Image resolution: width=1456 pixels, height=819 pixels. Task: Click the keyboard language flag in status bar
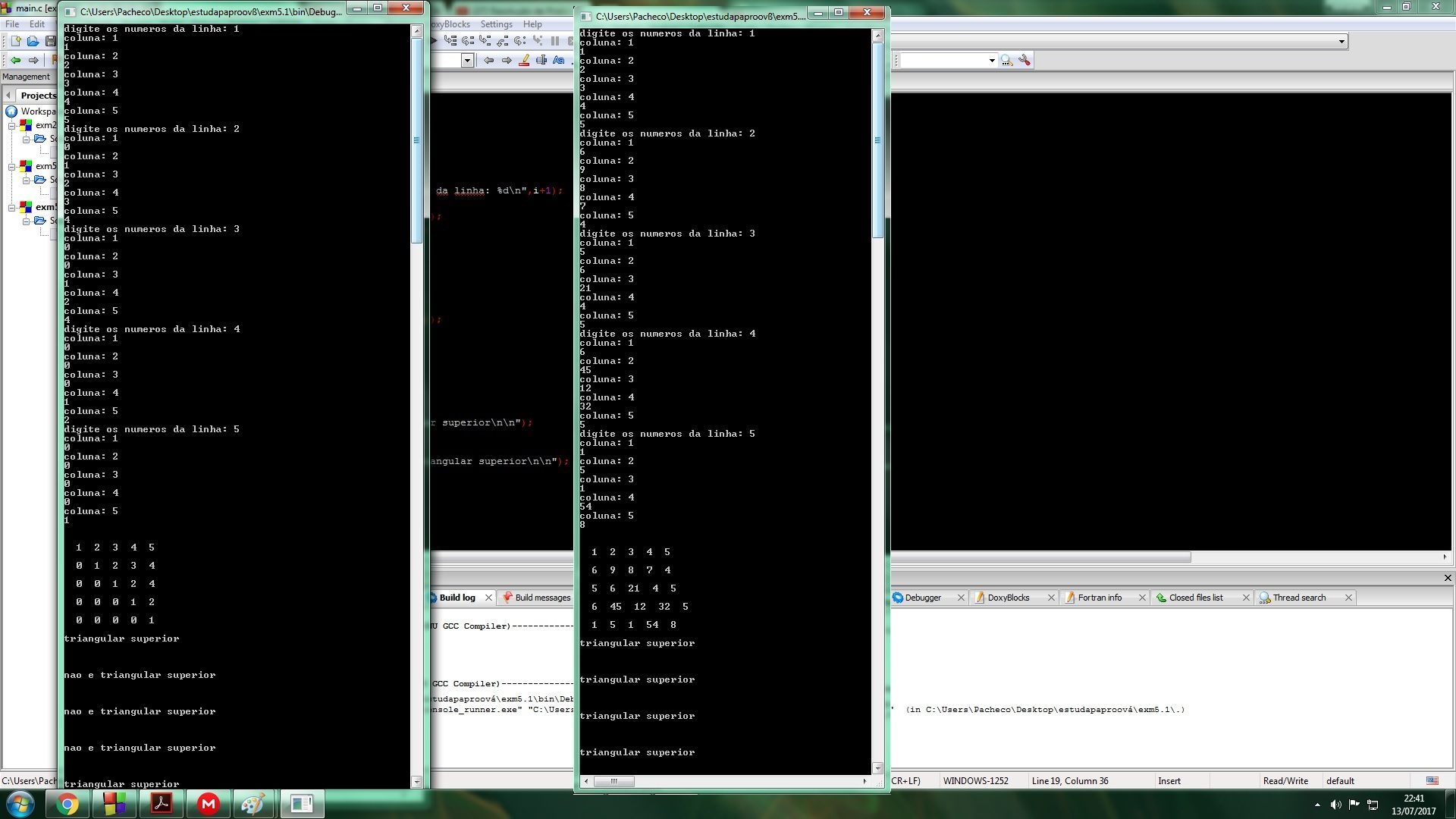click(x=1432, y=780)
